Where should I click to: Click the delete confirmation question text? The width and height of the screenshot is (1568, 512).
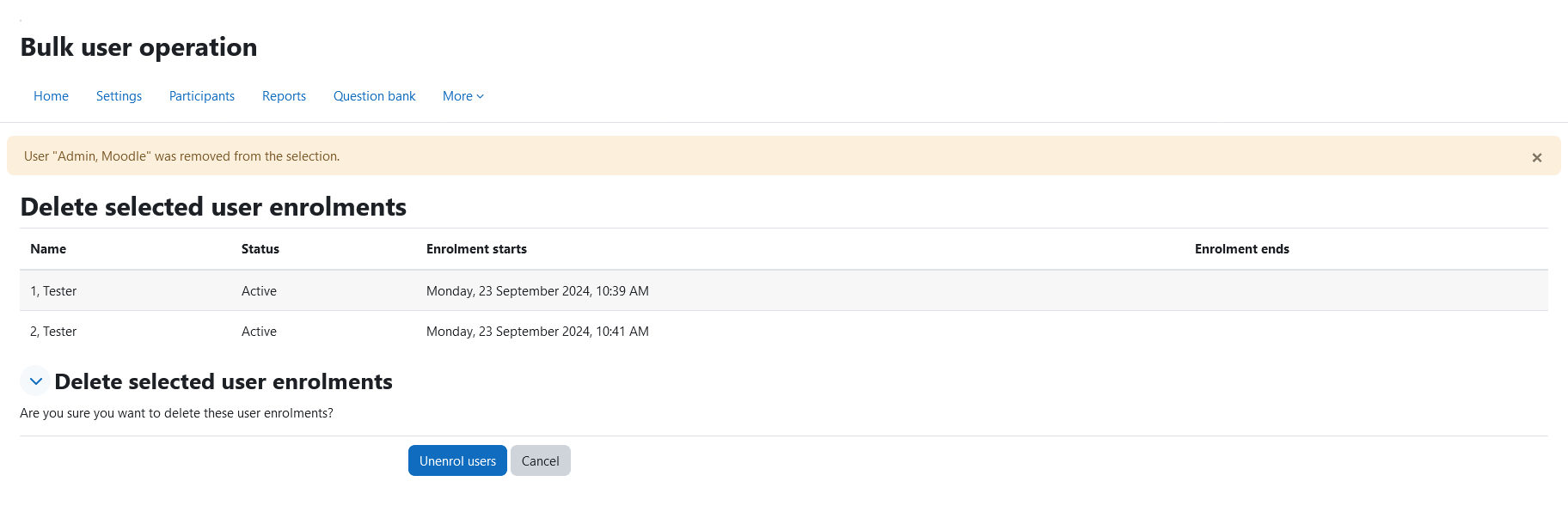[x=176, y=413]
